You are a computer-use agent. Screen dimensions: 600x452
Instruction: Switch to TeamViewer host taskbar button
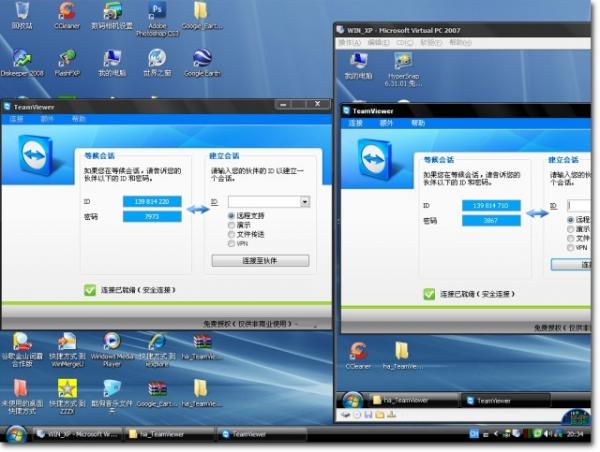(262, 434)
